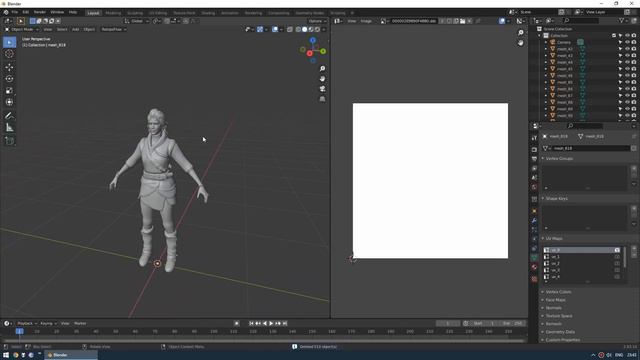
Task: Open the timeline Keying popover
Action: (x=48, y=323)
